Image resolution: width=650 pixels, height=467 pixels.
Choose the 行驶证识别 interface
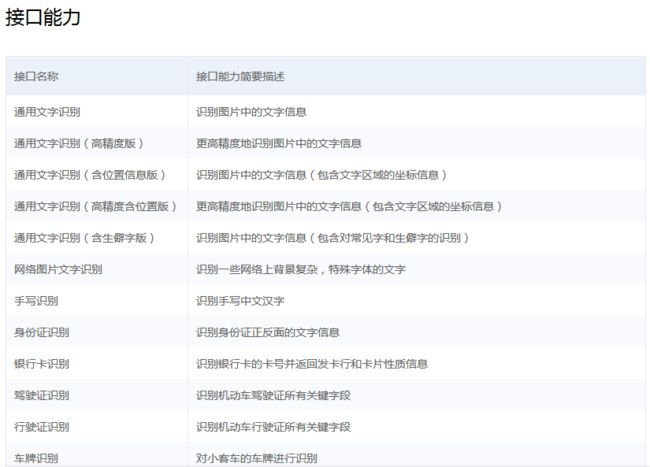[42, 426]
